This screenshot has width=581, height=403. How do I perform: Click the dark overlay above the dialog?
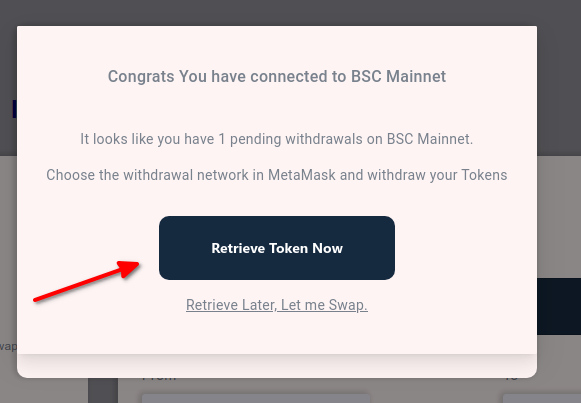coord(290,13)
